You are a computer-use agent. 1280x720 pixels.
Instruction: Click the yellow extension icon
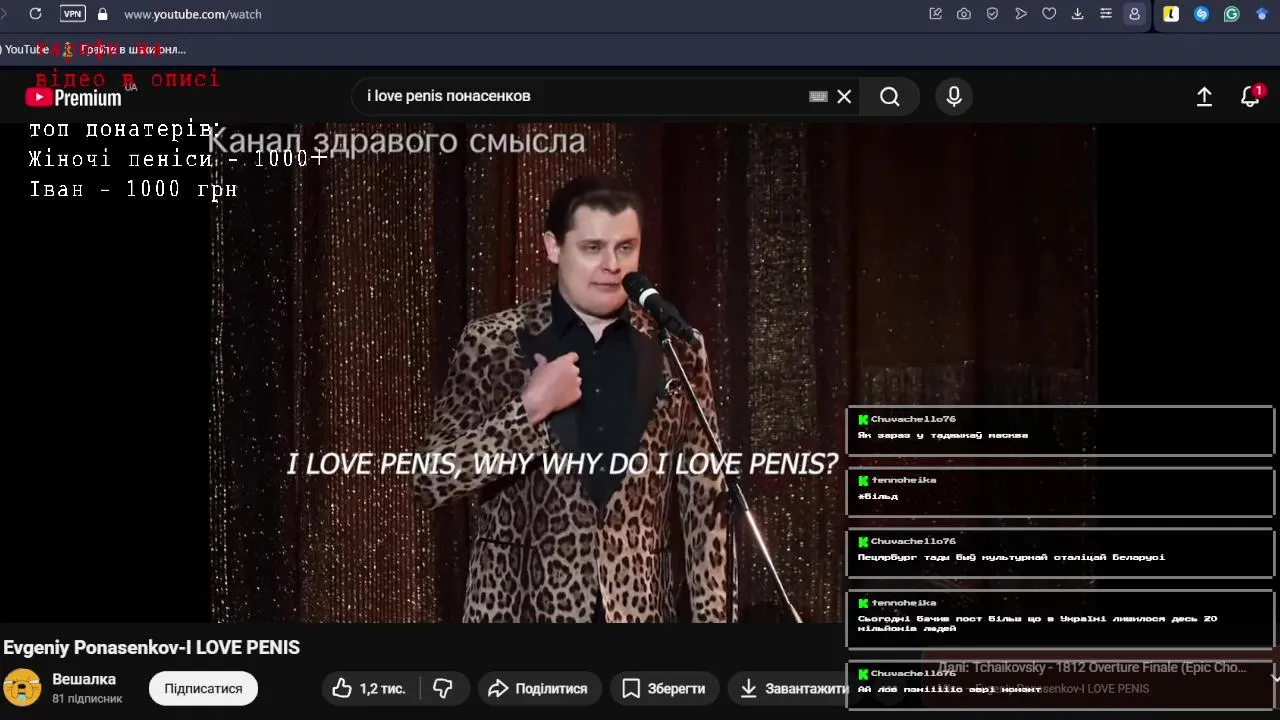[x=1171, y=14]
